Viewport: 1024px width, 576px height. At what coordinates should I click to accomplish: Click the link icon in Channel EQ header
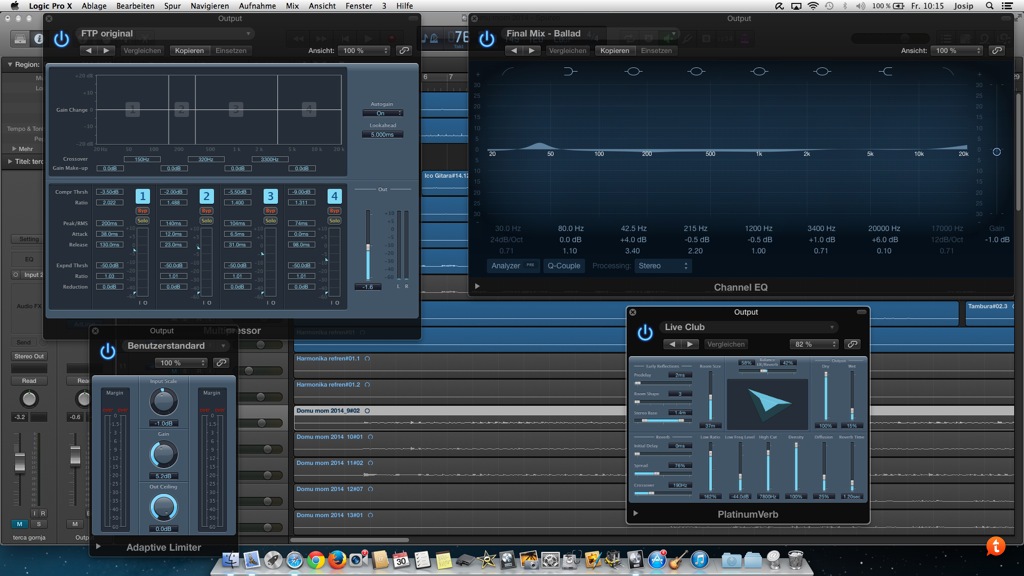click(x=997, y=50)
